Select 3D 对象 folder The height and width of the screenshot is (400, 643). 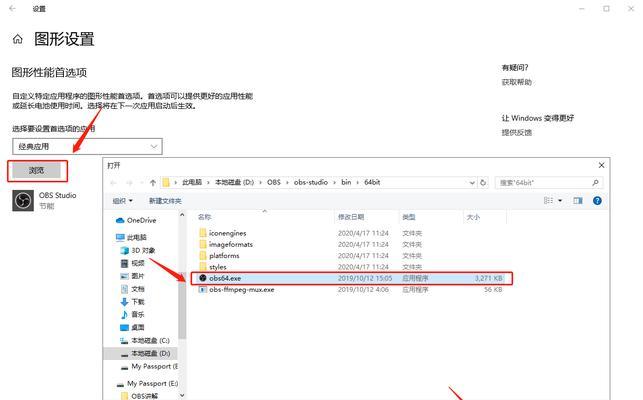click(137, 250)
